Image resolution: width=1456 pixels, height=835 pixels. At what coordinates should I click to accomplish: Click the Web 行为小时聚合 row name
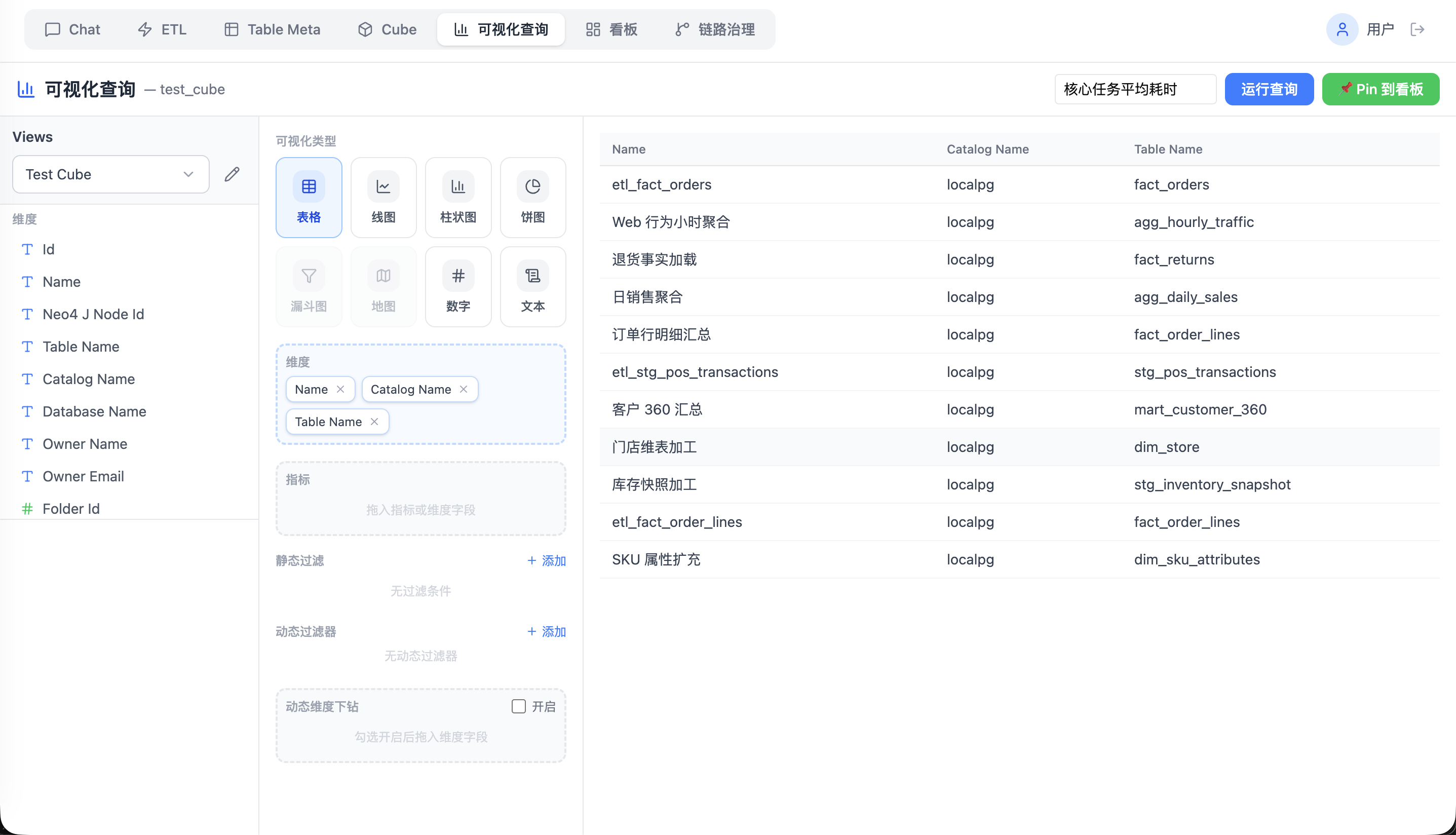pos(671,222)
